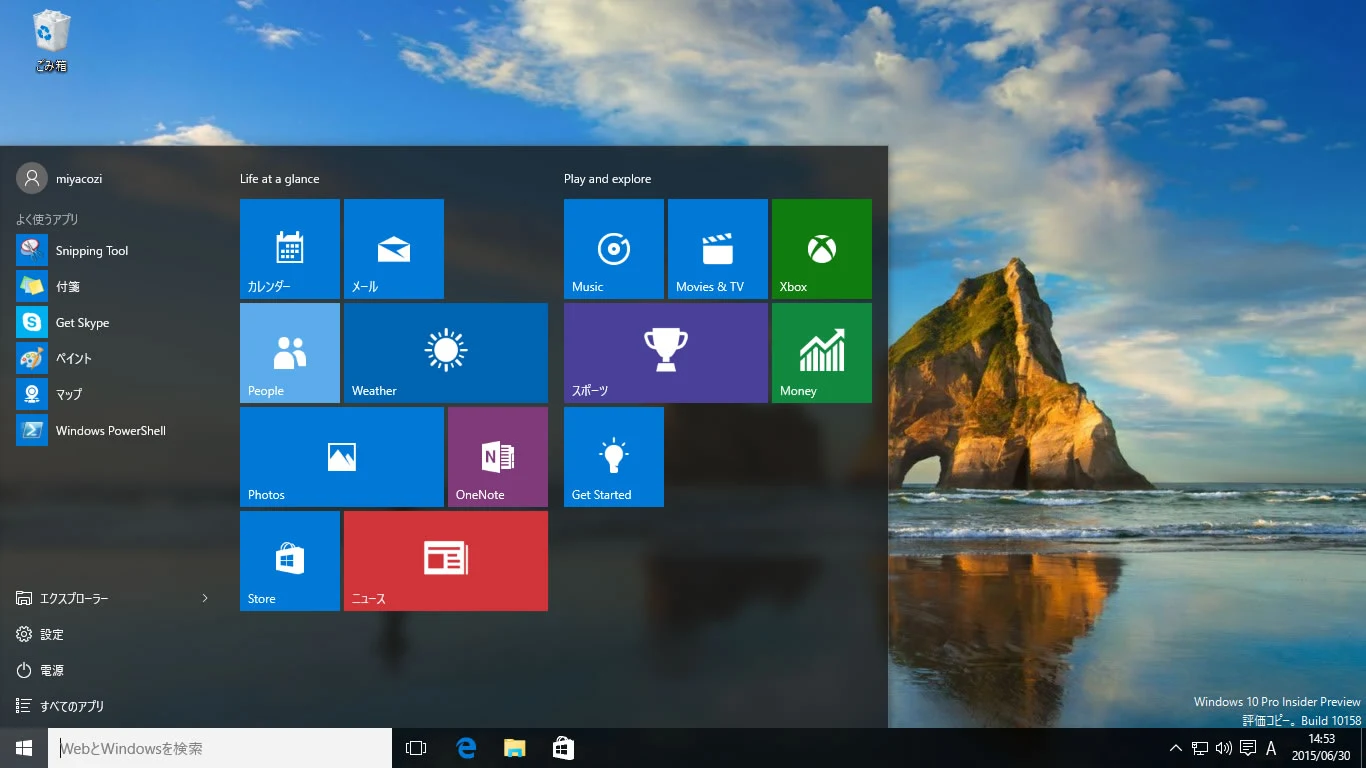Image resolution: width=1366 pixels, height=768 pixels.
Task: Open the Photos tile
Action: (x=342, y=457)
